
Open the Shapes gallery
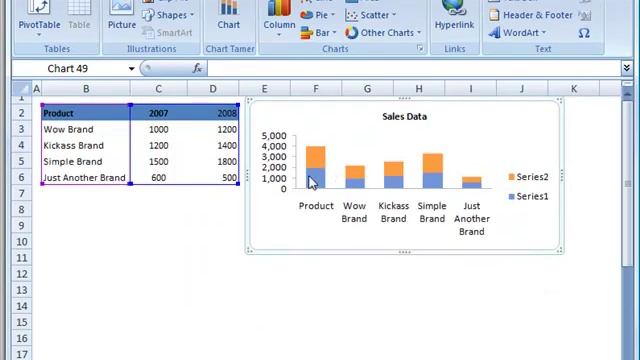168,15
